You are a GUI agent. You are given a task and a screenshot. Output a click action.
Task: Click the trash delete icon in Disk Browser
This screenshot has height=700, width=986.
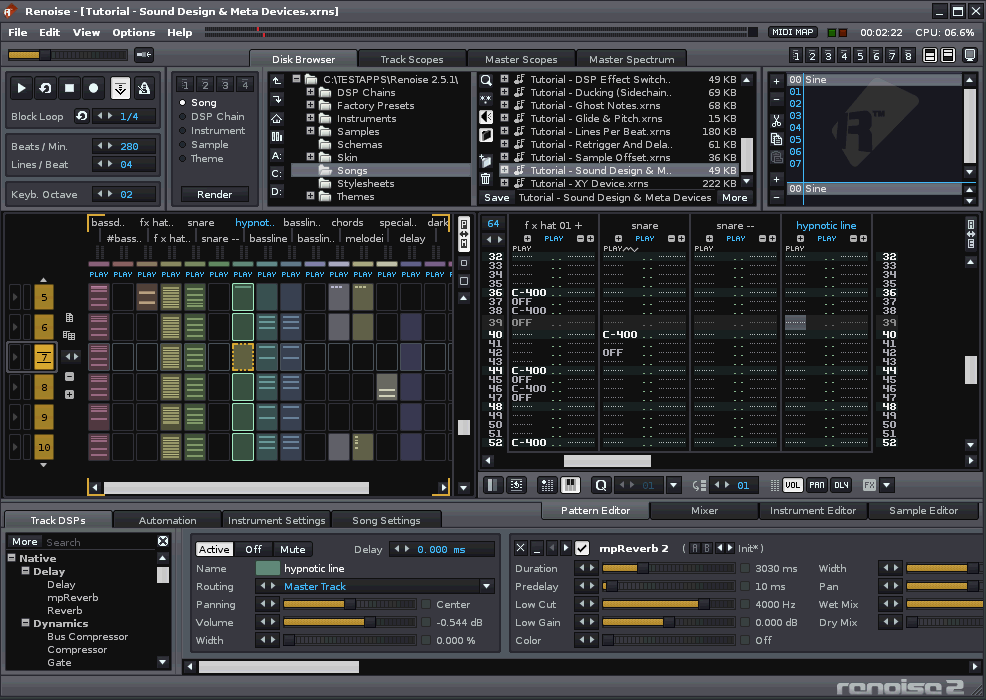tap(485, 179)
